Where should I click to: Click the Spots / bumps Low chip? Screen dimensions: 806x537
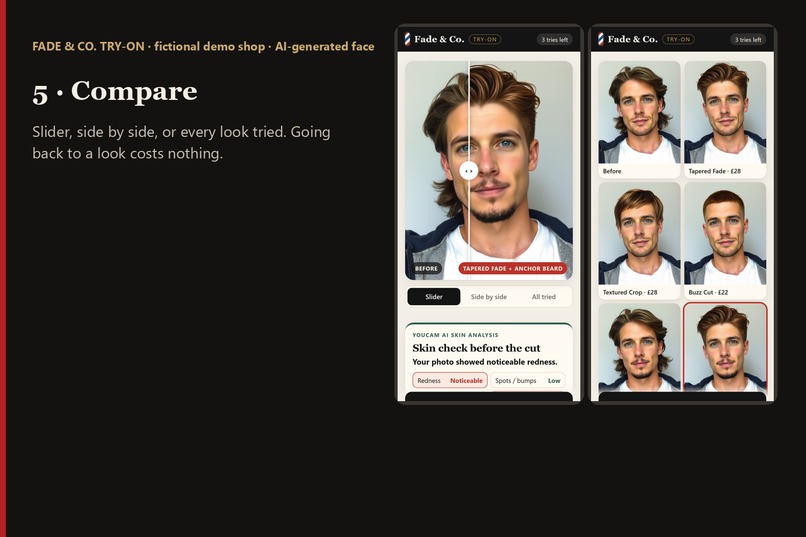click(527, 380)
